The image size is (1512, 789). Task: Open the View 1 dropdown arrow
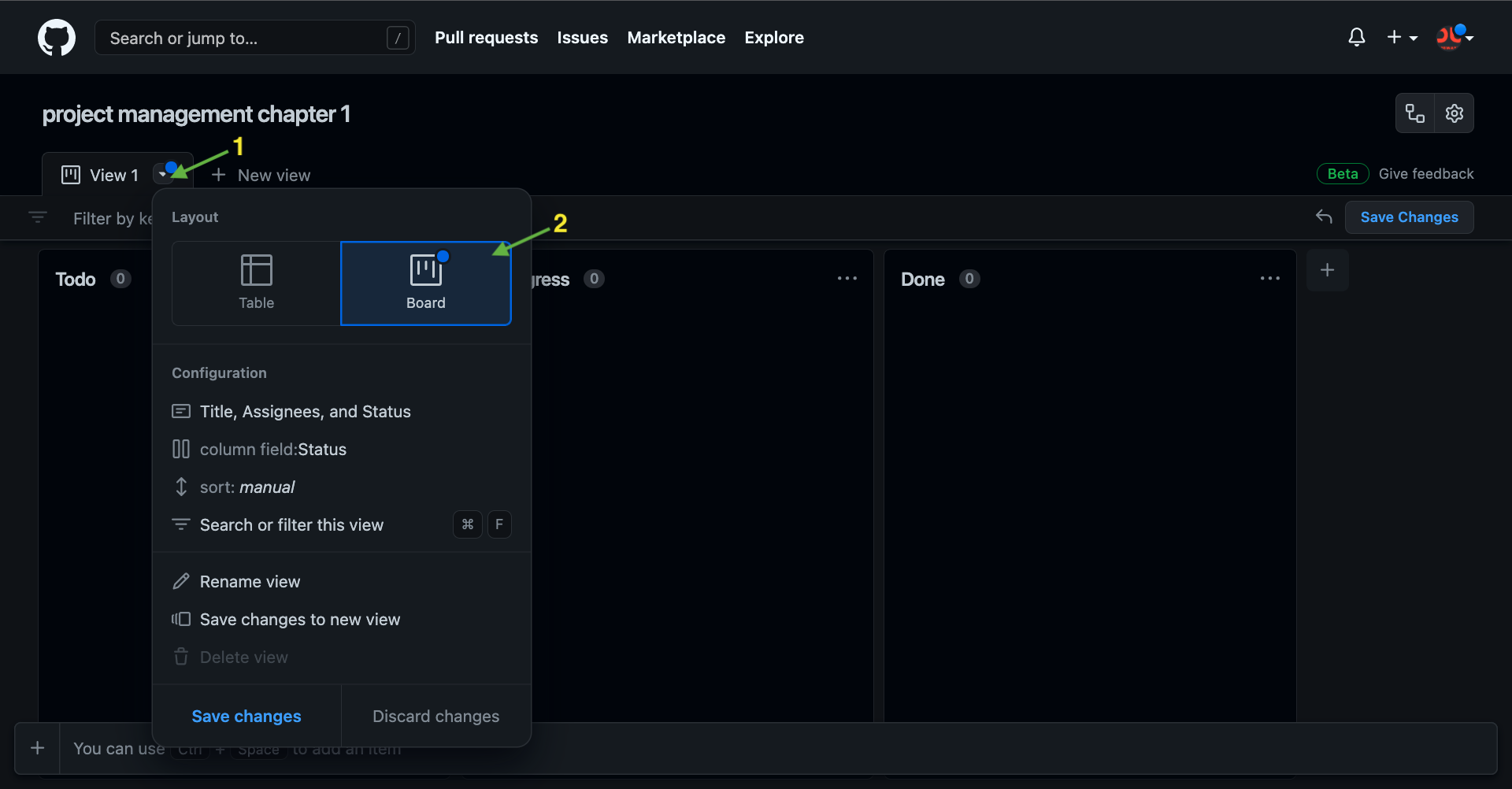point(162,174)
